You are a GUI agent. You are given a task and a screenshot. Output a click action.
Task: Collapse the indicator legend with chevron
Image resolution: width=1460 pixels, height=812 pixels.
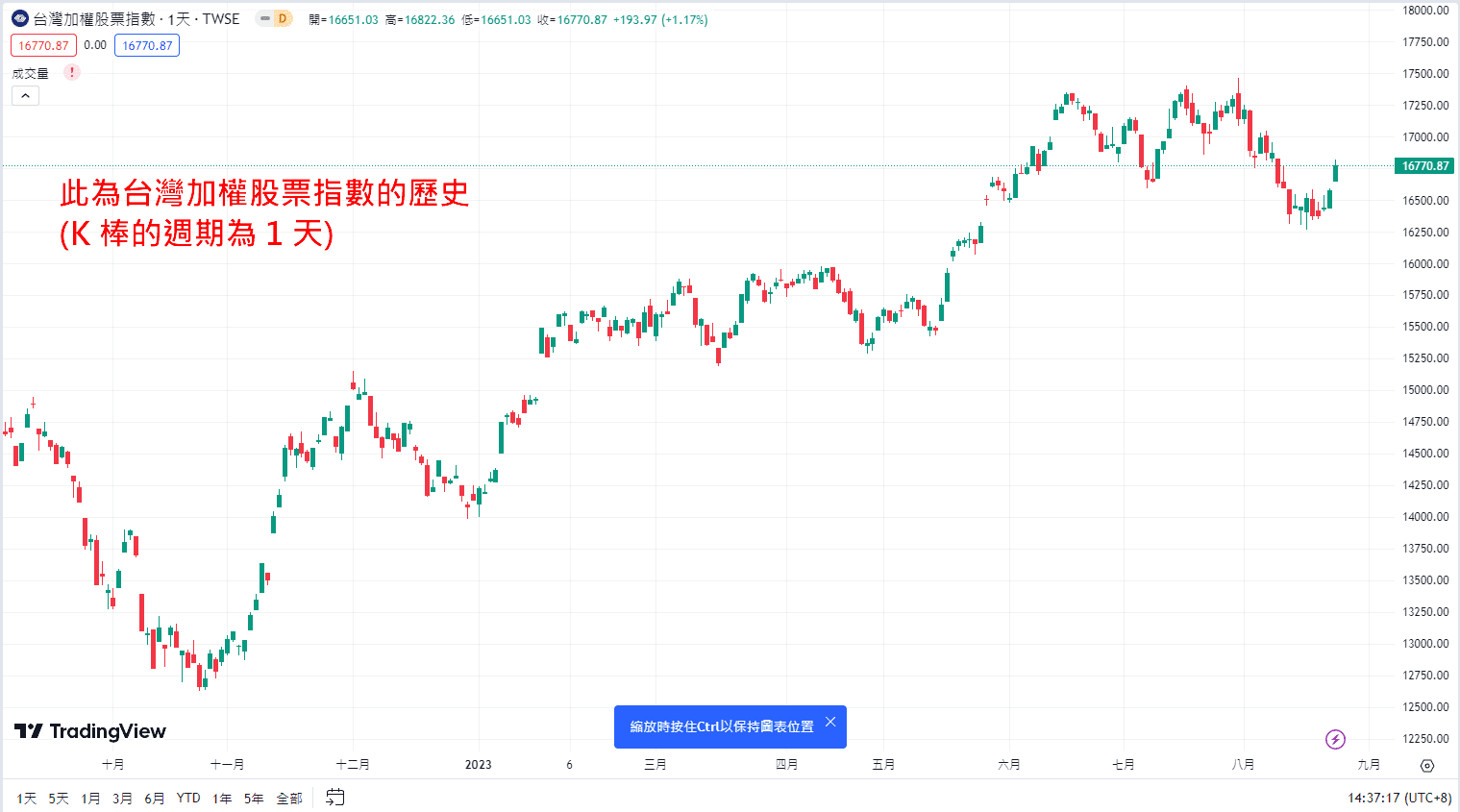pyautogui.click(x=25, y=95)
